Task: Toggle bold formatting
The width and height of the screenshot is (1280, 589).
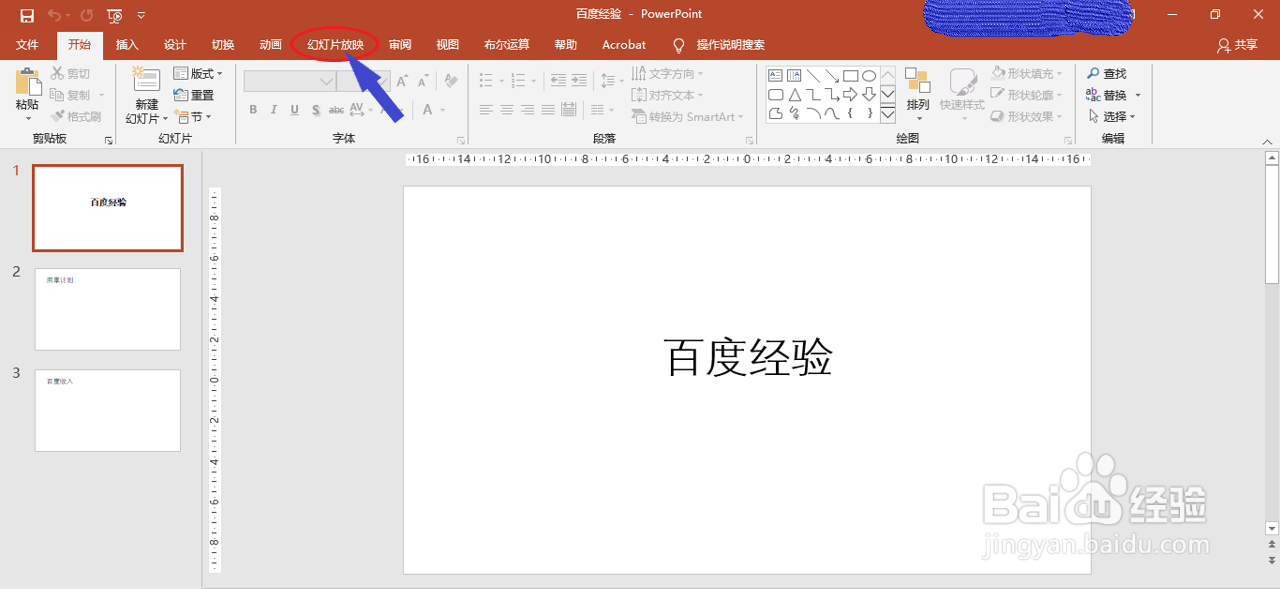Action: click(x=253, y=110)
